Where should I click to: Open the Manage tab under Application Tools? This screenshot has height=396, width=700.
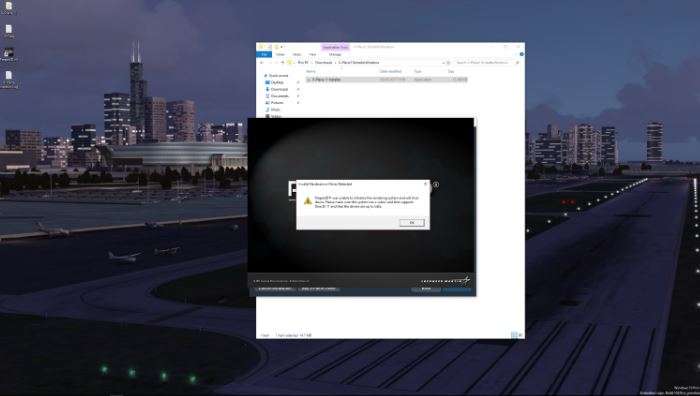click(335, 54)
